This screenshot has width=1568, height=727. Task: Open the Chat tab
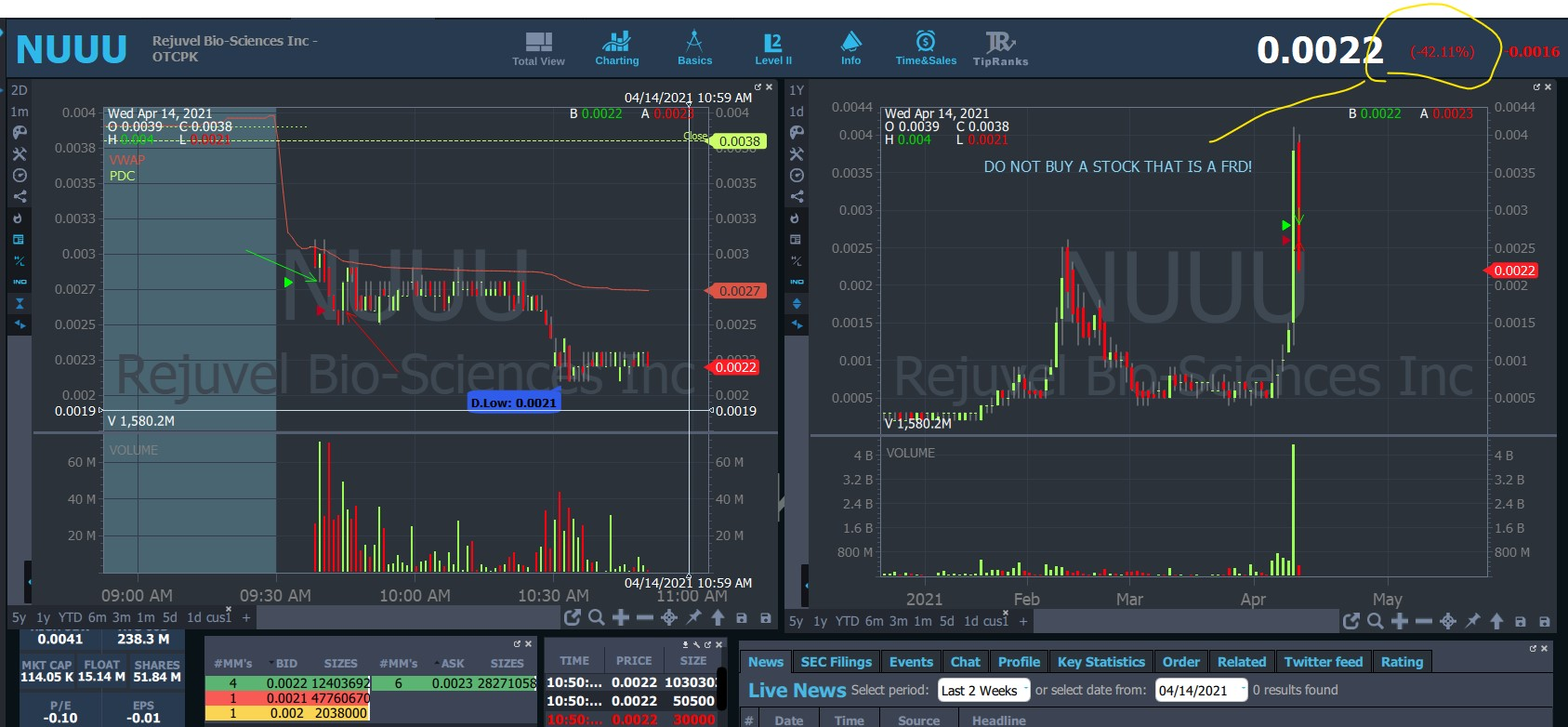966,662
